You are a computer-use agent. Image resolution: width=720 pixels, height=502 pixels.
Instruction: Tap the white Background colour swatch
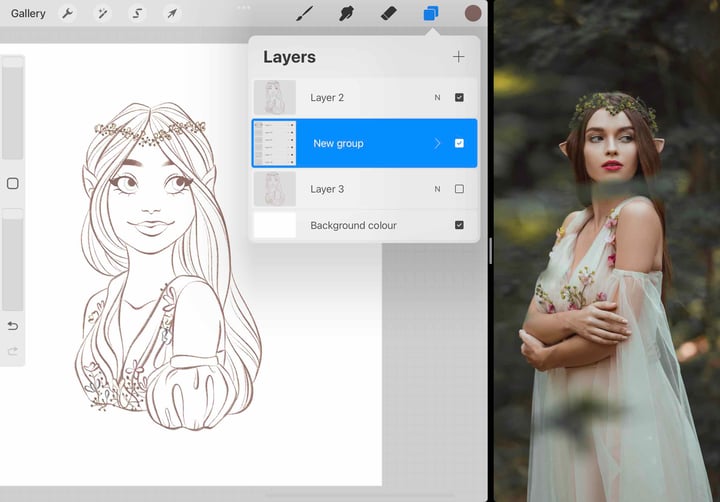pos(275,225)
